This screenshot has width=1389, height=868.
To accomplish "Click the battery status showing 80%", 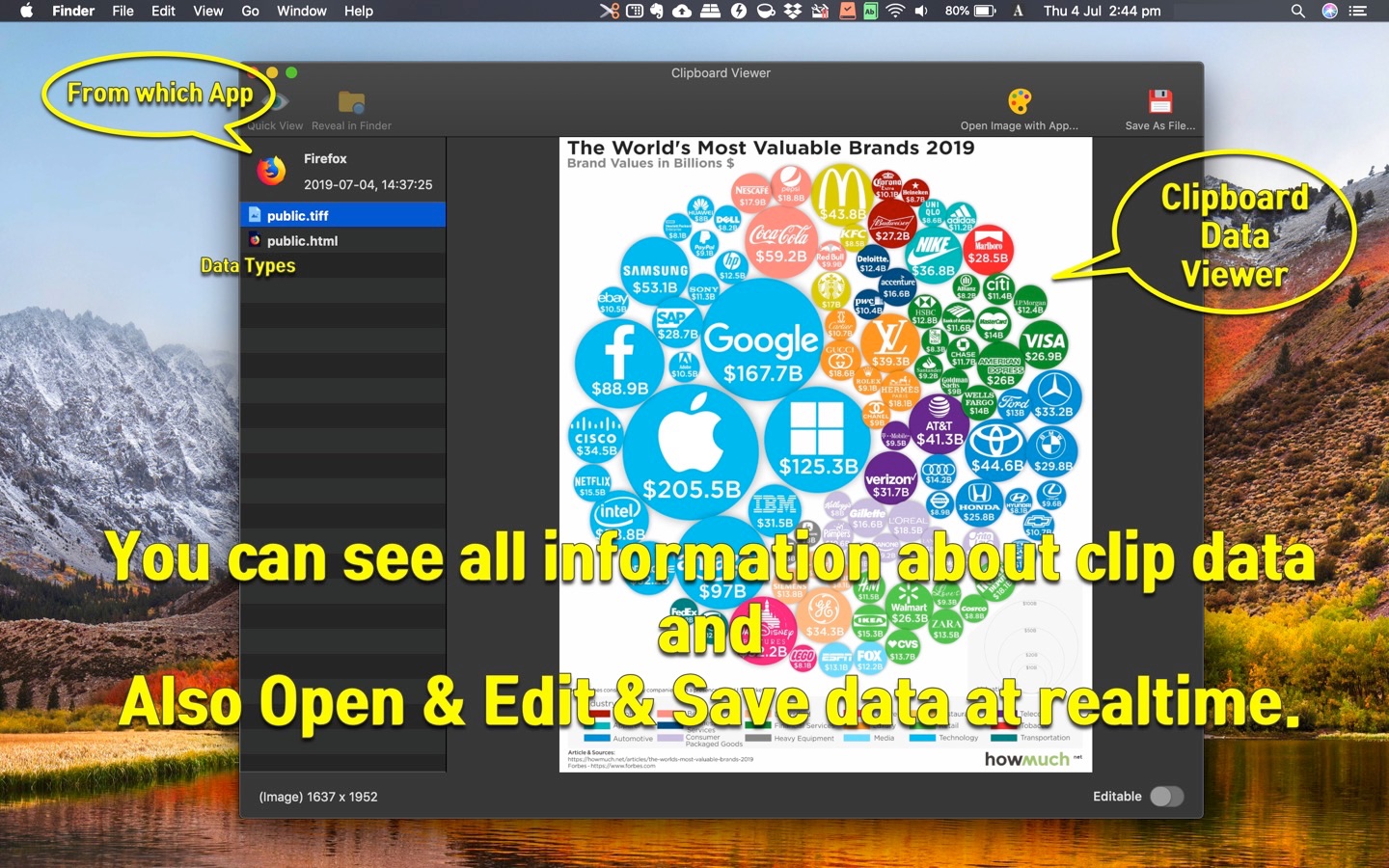I will coord(970,11).
